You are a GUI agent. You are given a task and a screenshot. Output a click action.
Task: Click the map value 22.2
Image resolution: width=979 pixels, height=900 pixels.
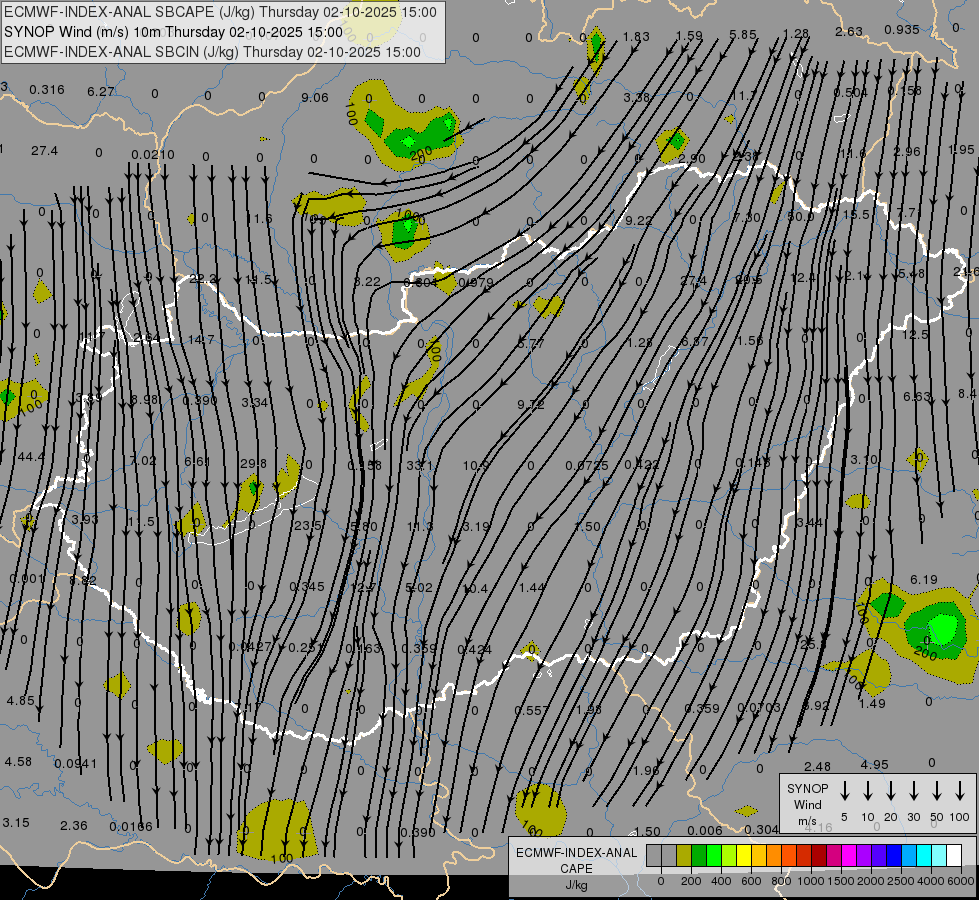tap(203, 279)
